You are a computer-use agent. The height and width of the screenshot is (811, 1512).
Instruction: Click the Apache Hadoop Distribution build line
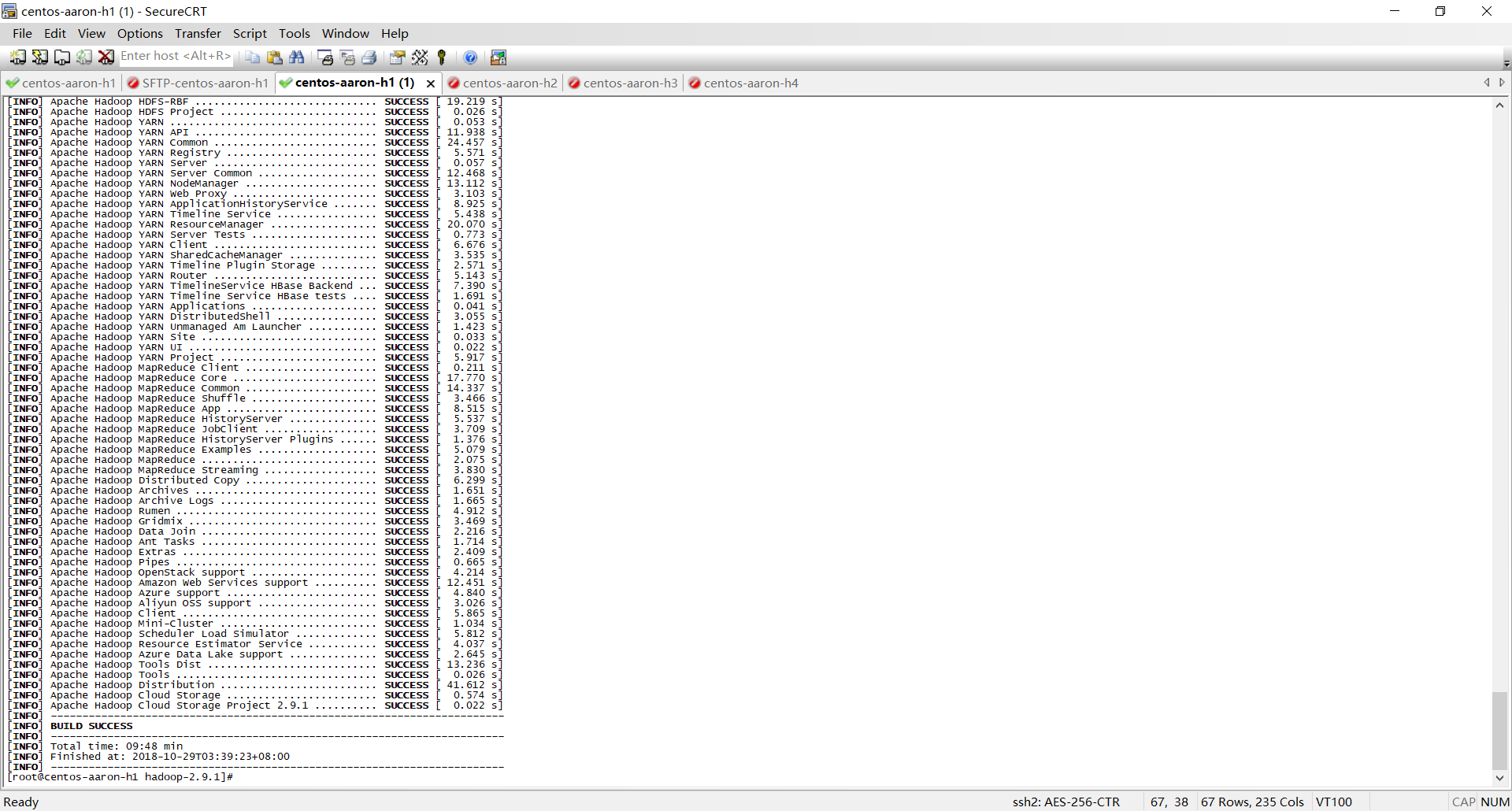pos(254,685)
